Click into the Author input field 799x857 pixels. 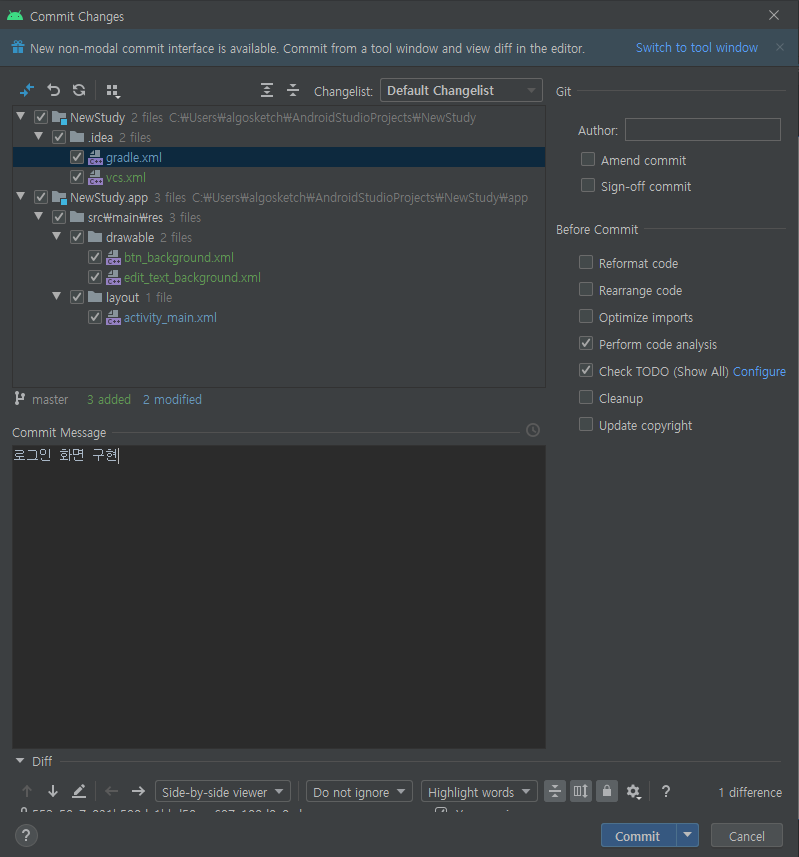coord(703,130)
